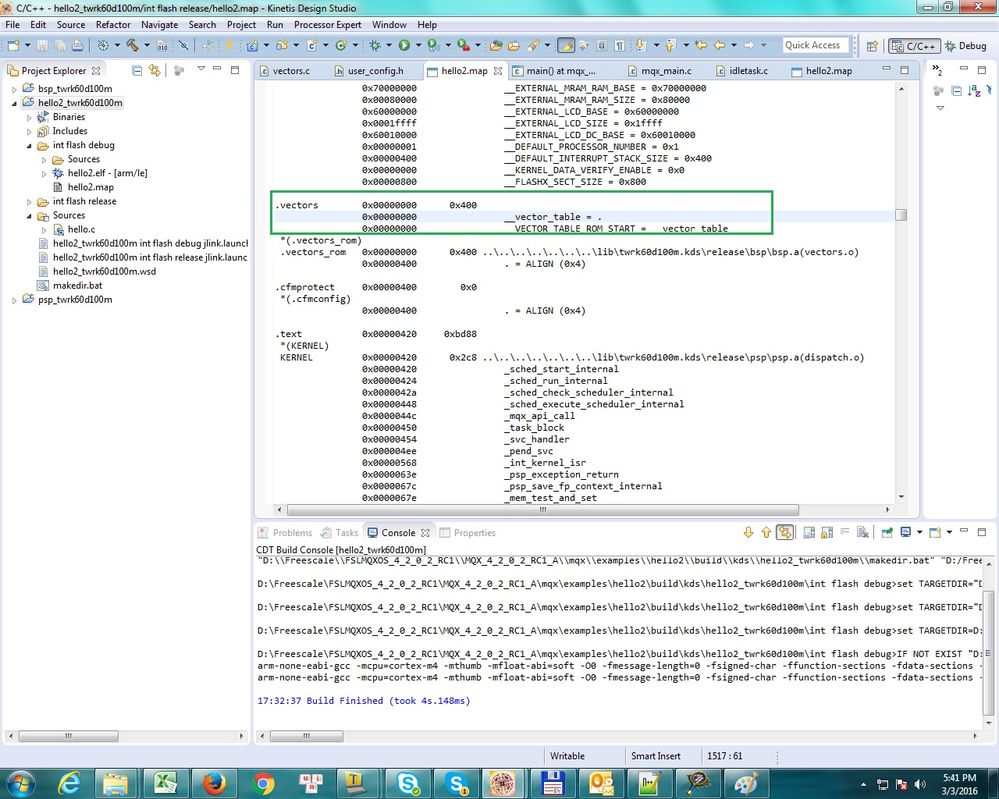Click the Debug bug toolbar icon
This screenshot has height=799, width=999.
point(375,45)
